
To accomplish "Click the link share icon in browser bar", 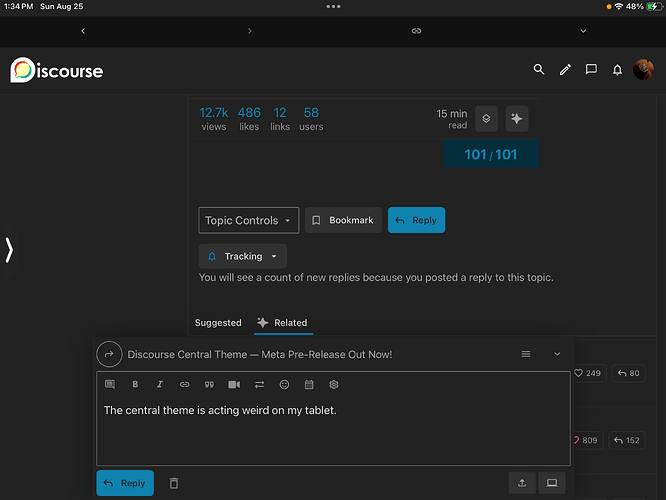I will click(416, 31).
